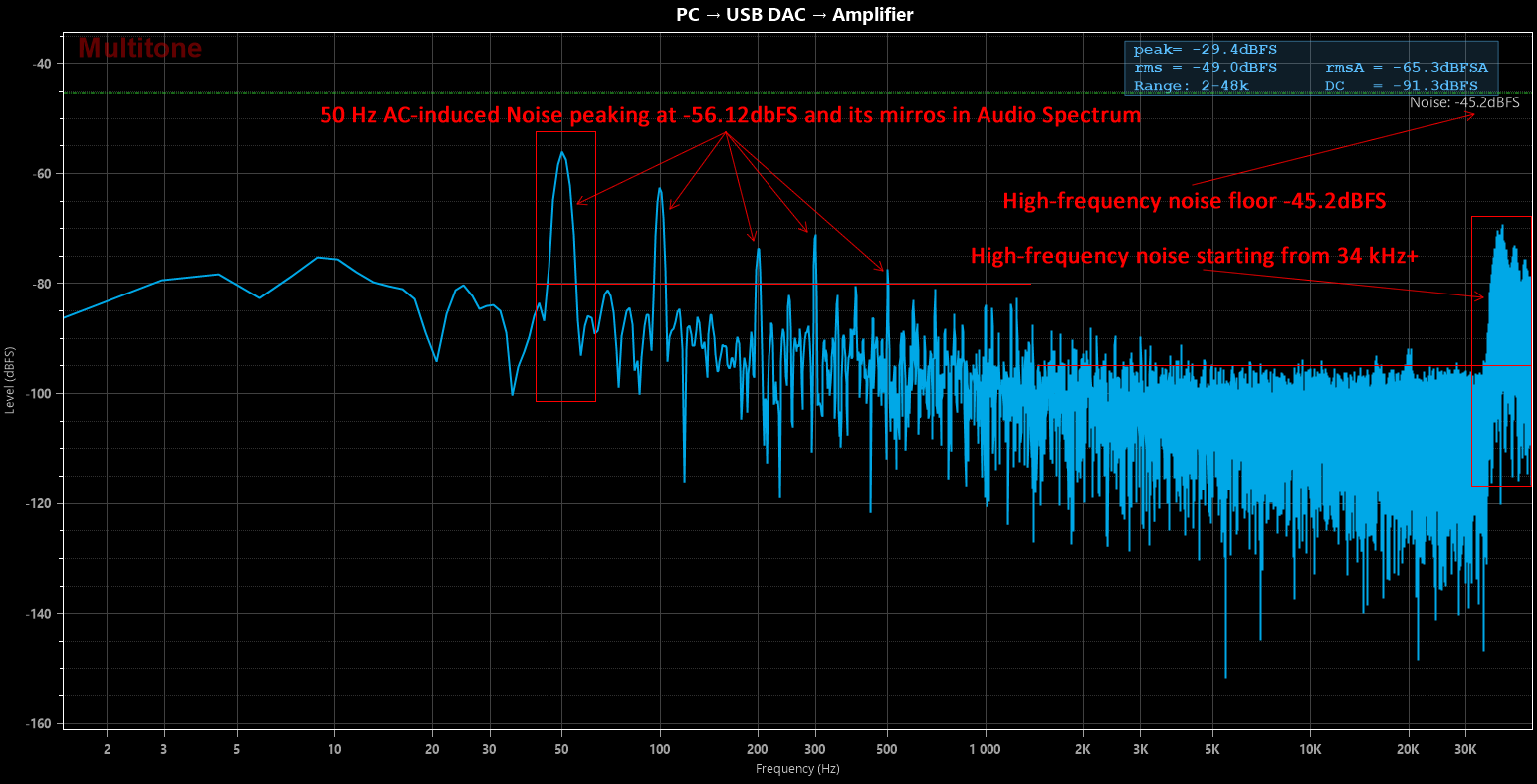This screenshot has width=1537, height=784.
Task: Click the 20K frequency tick label
Action: 1407,749
